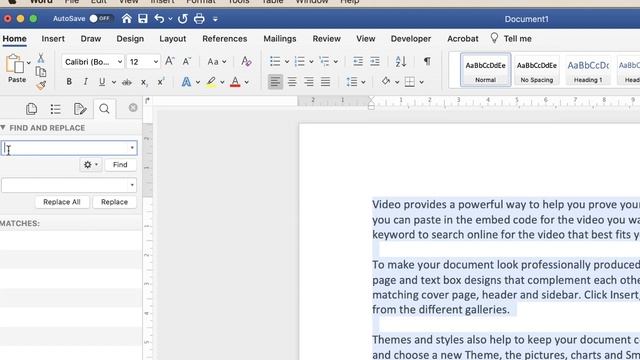Switch to the Draw tab
Image resolution: width=640 pixels, height=360 pixels.
(x=91, y=39)
